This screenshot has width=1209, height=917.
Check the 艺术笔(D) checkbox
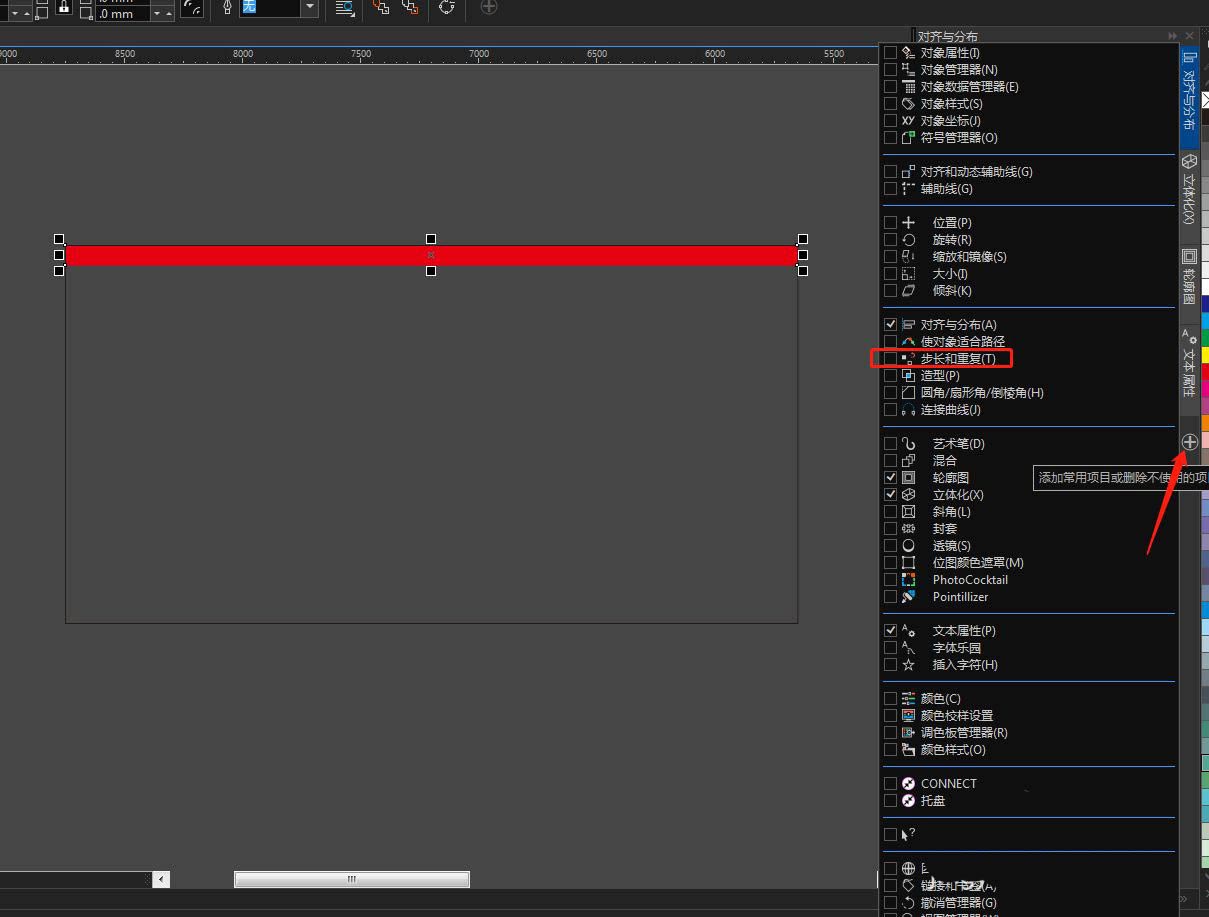(x=890, y=444)
